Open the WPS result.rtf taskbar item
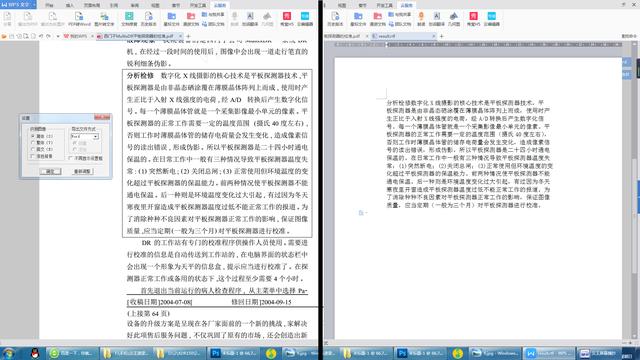Screen dimensions: 640x360 [x=549, y=353]
